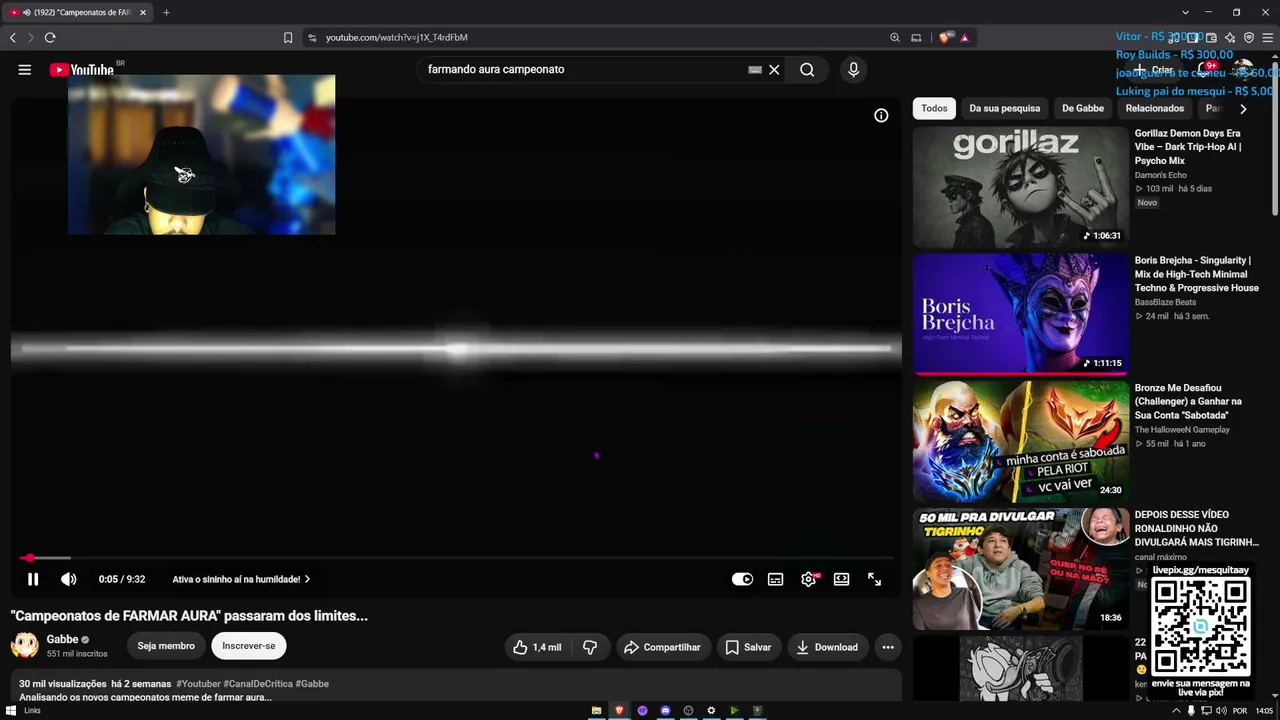The height and width of the screenshot is (720, 1280).
Task: Open the tab search dropdown arrow
Action: click(x=1185, y=13)
